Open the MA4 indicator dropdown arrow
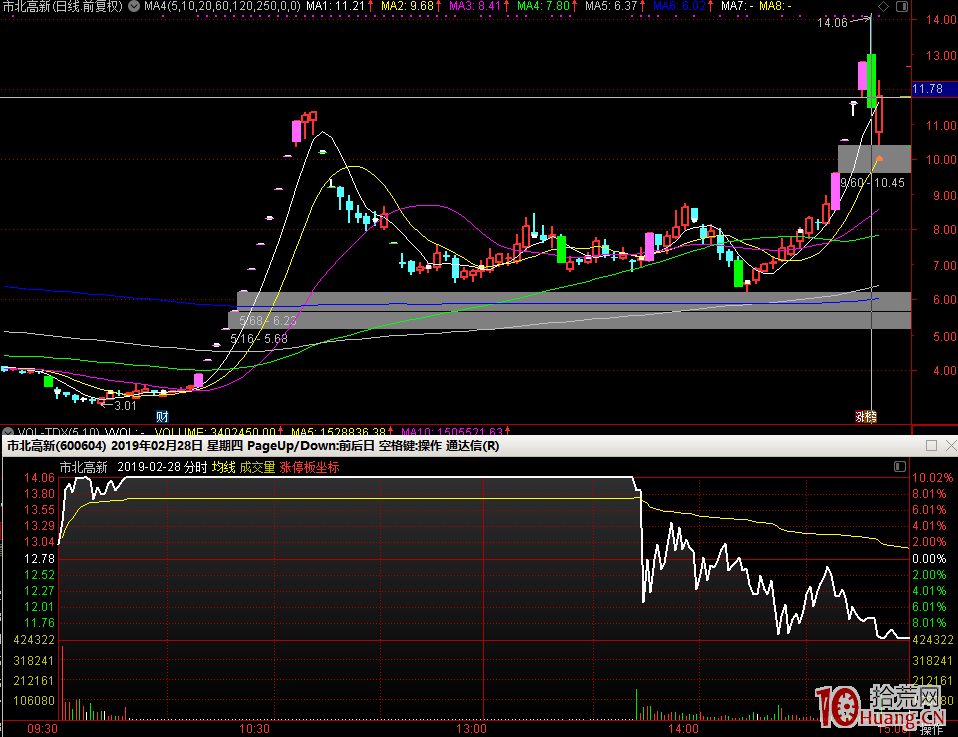958x737 pixels. [134, 6]
